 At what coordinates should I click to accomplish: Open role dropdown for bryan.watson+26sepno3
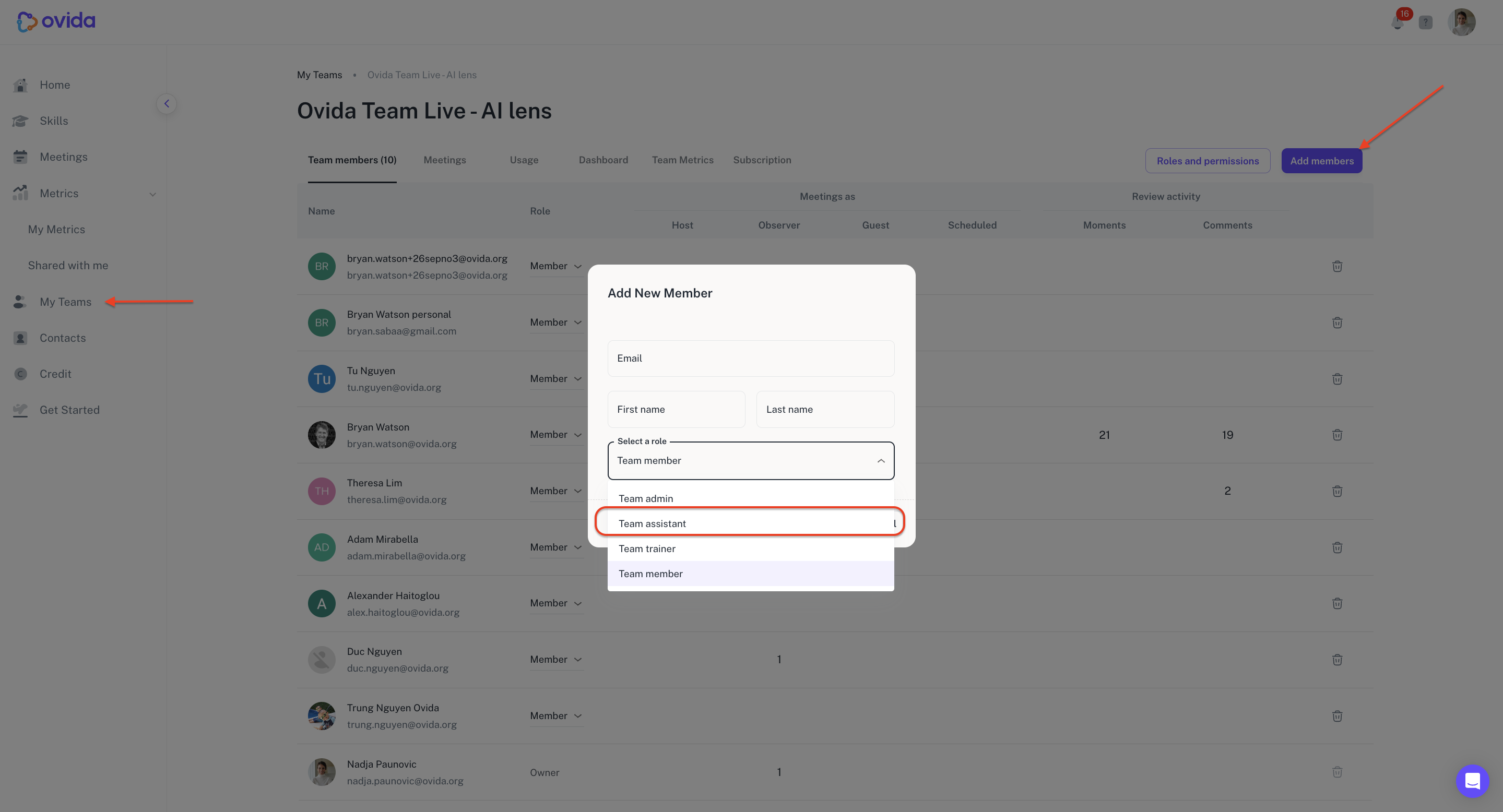pyautogui.click(x=556, y=266)
